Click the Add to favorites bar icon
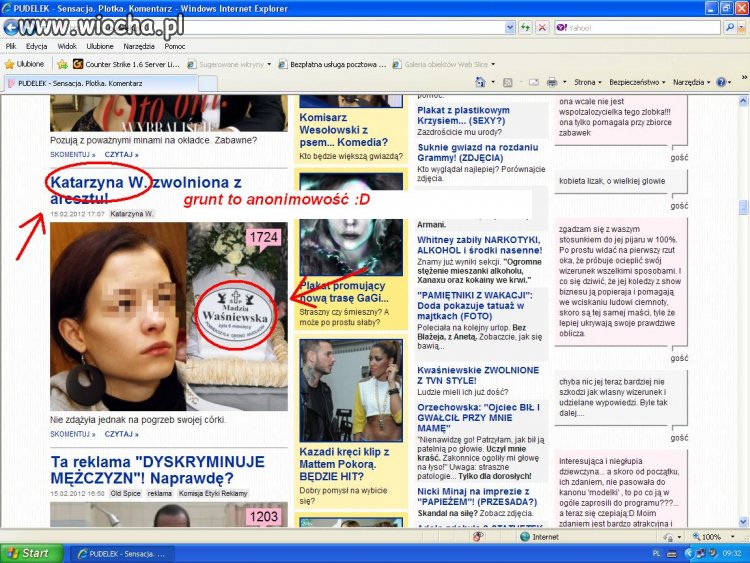This screenshot has height=563, width=750. (62, 64)
